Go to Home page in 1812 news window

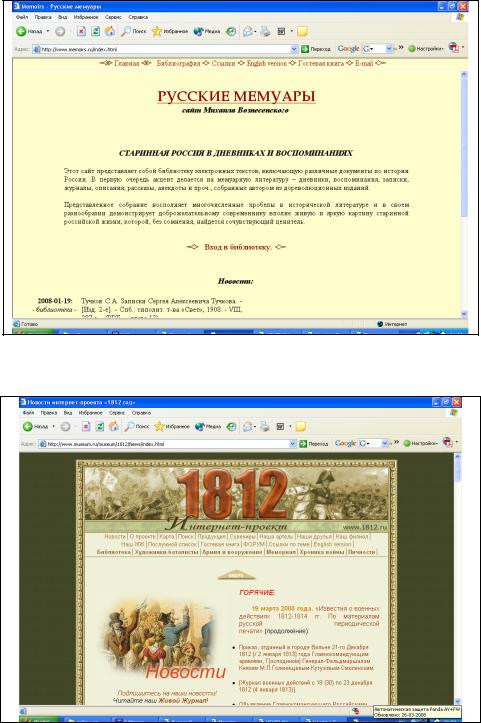point(113,427)
